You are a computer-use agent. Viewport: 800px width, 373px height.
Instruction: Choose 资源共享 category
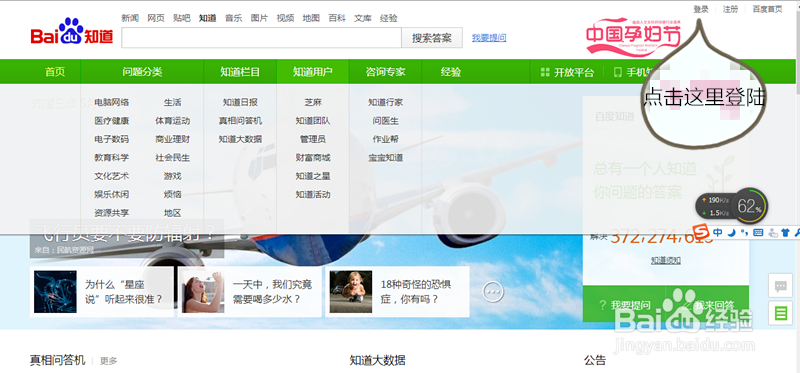112,213
